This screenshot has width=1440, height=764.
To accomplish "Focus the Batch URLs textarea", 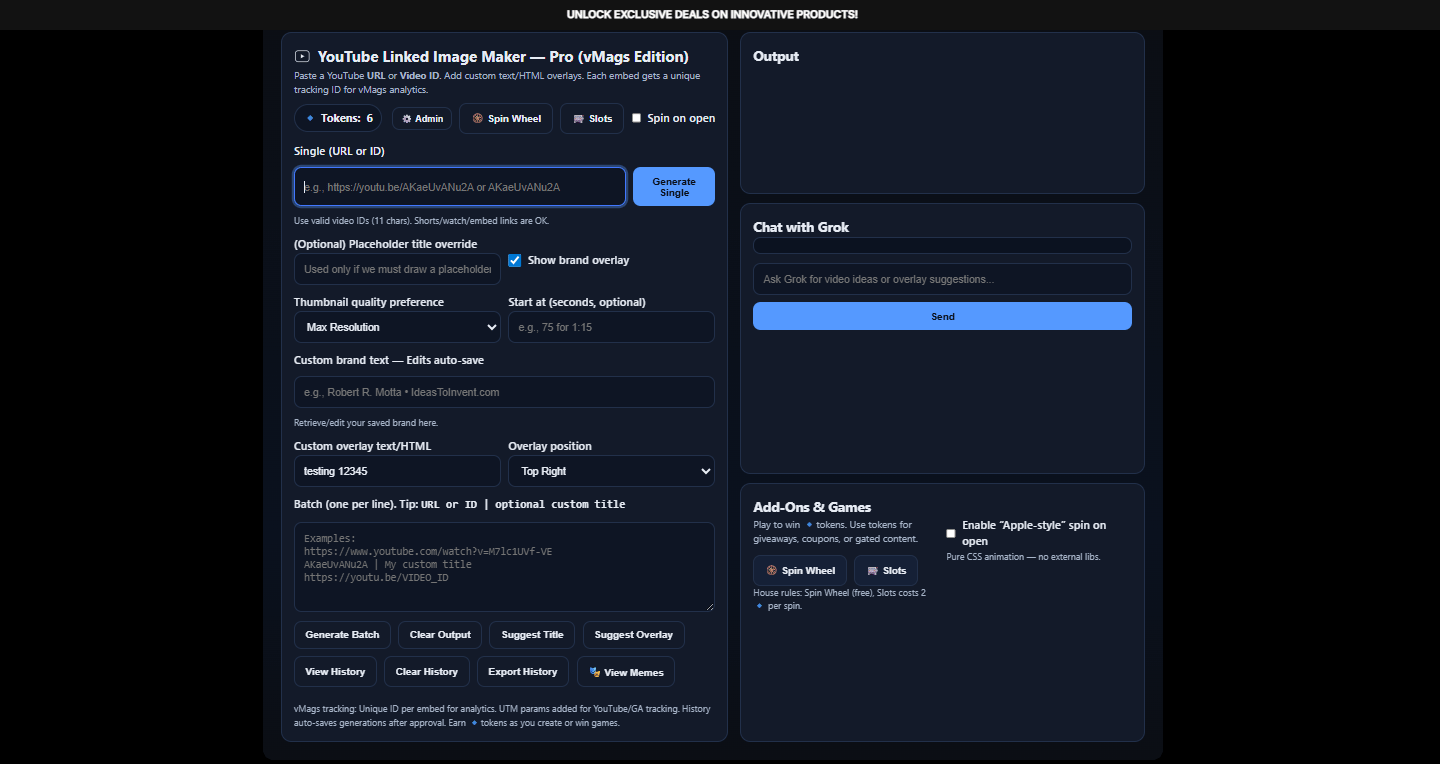I will click(x=504, y=567).
